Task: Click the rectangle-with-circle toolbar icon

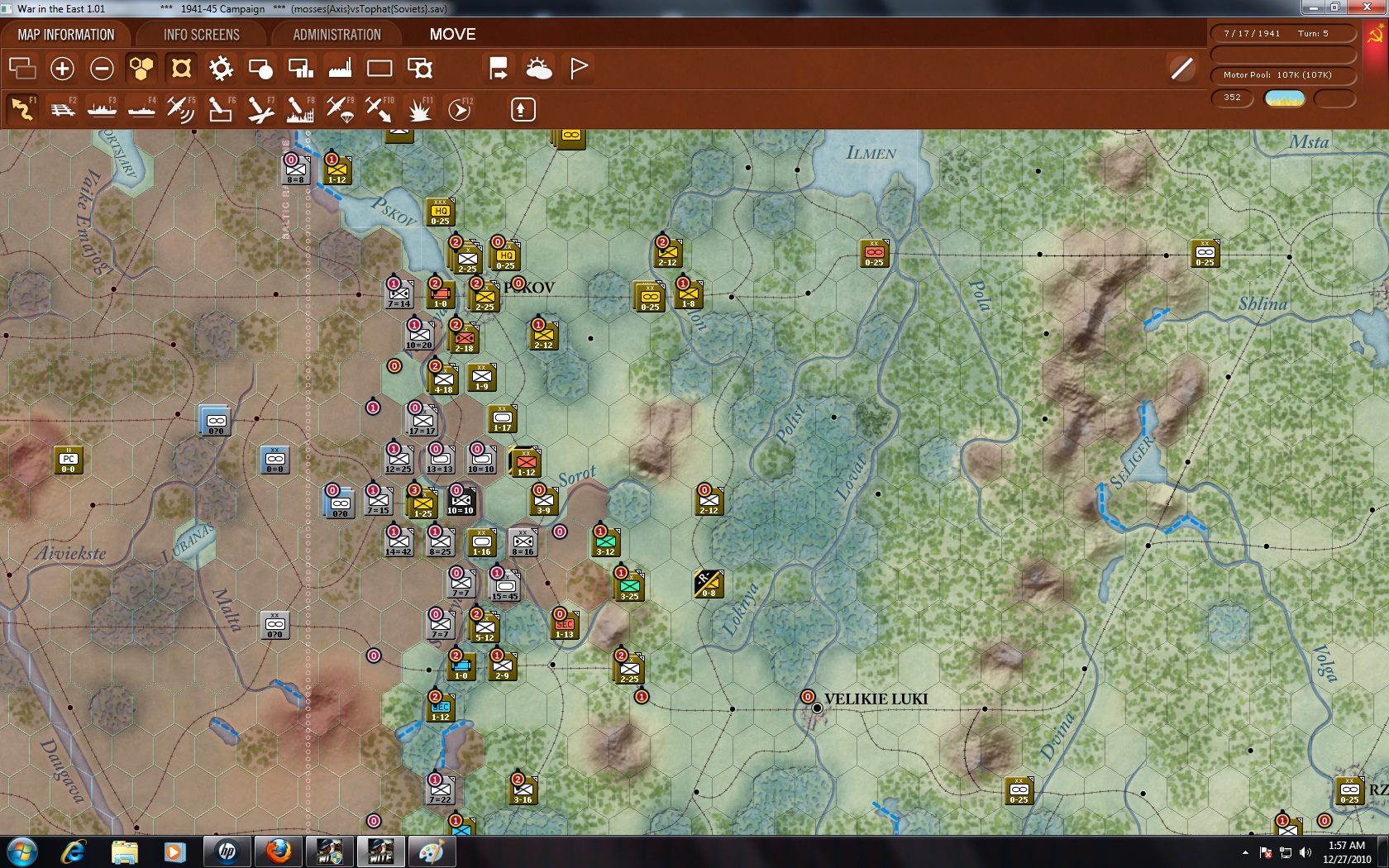Action: pyautogui.click(x=260, y=68)
